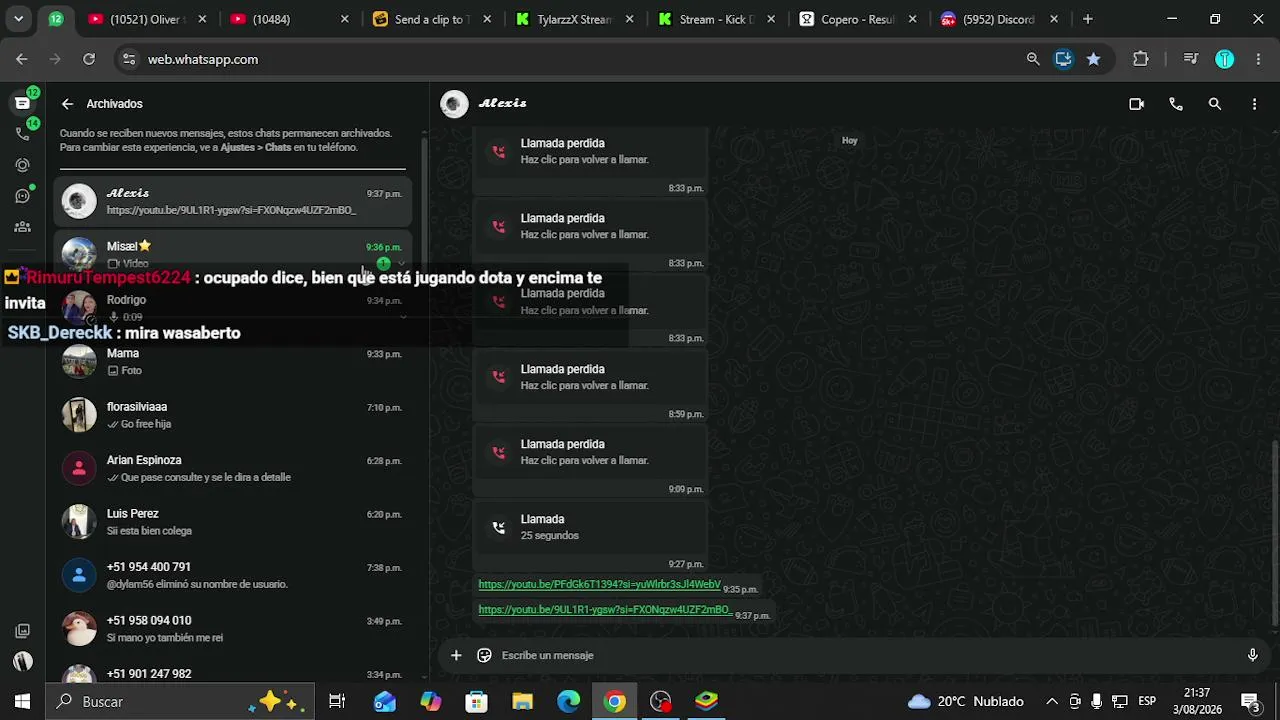1280x720 pixels.
Task: Open the Channels icon in WhatsApp sidebar
Action: point(22,196)
